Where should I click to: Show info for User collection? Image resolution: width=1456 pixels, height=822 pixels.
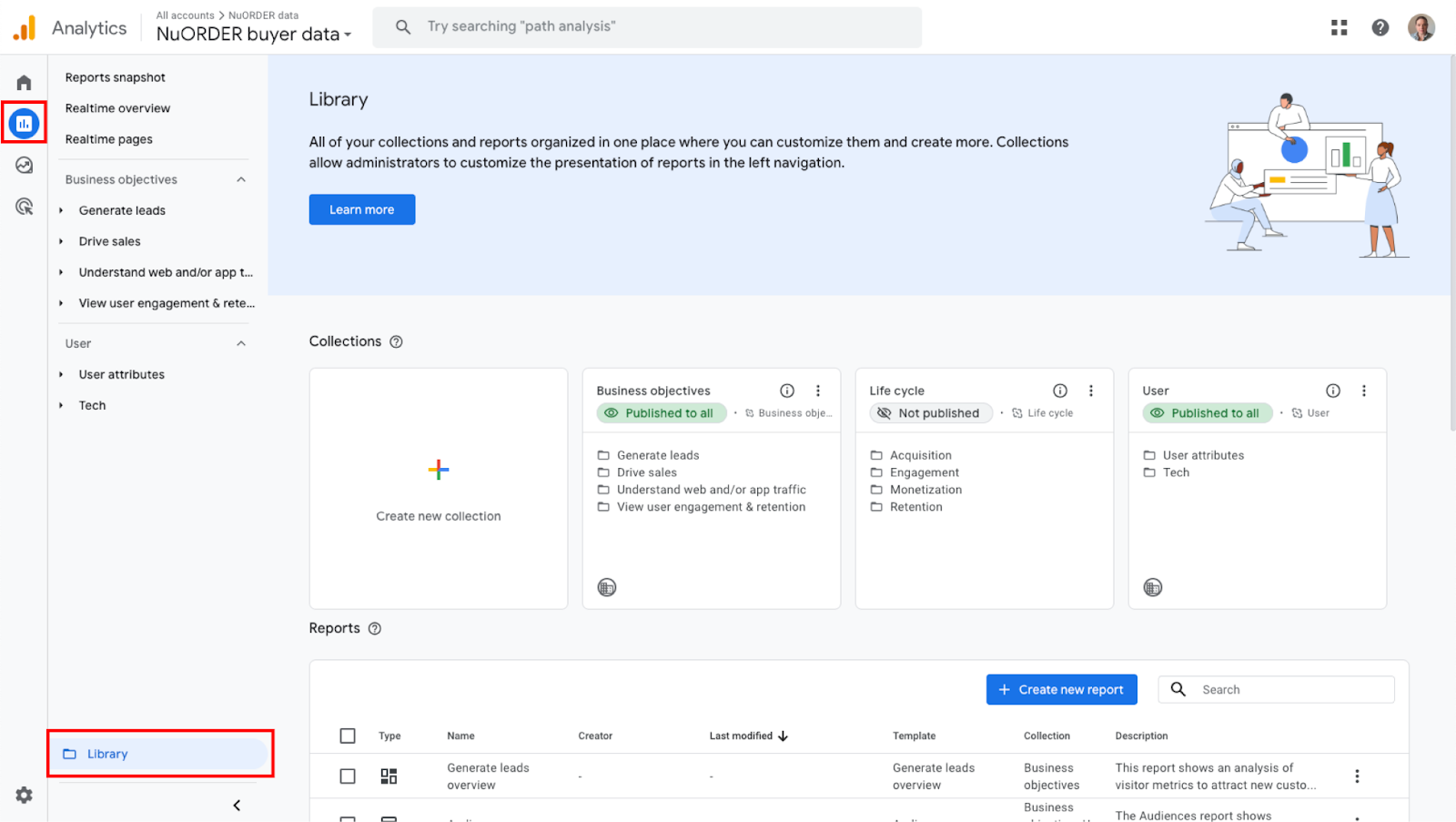tap(1333, 391)
